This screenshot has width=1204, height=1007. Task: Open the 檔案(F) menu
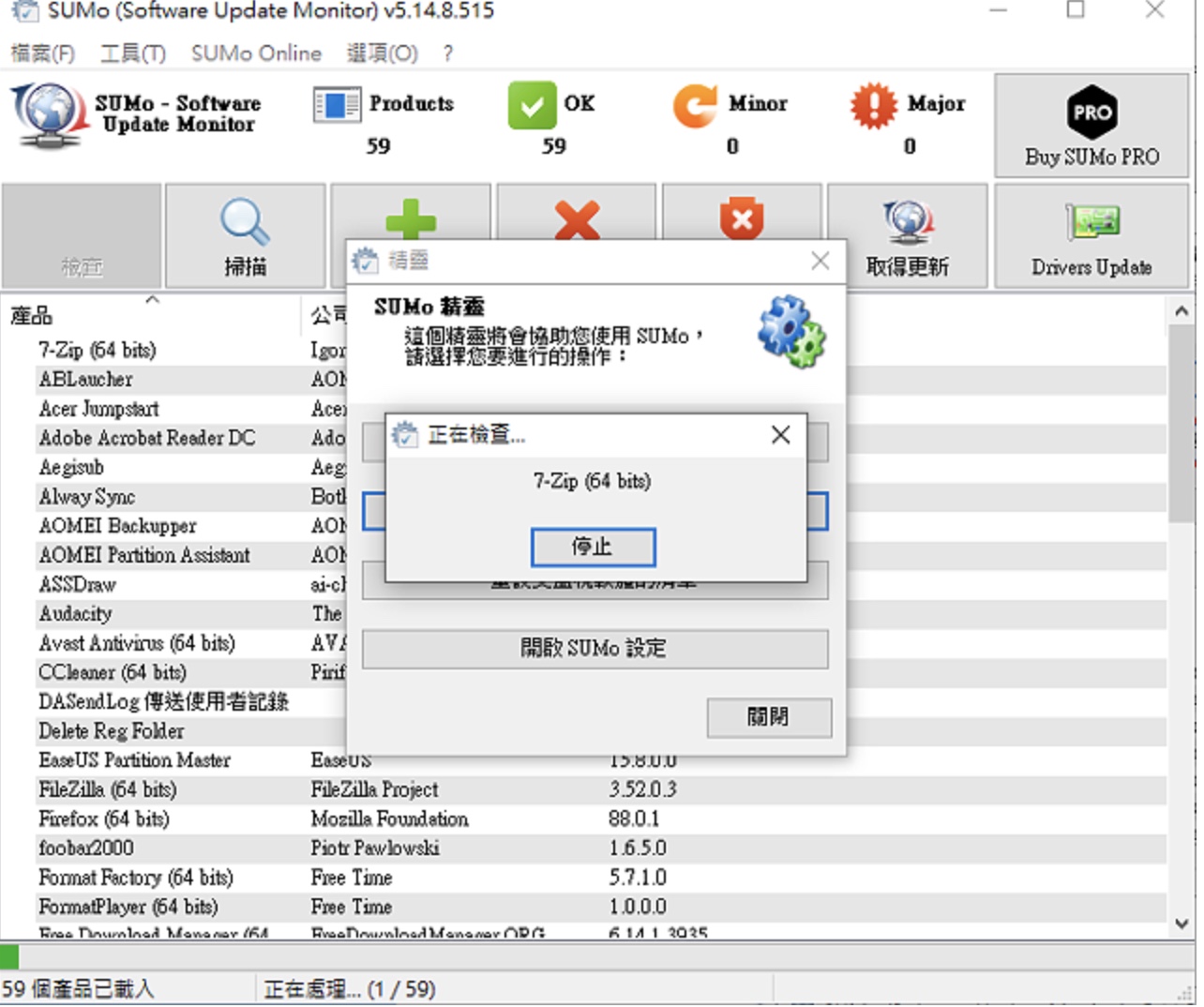coord(42,53)
